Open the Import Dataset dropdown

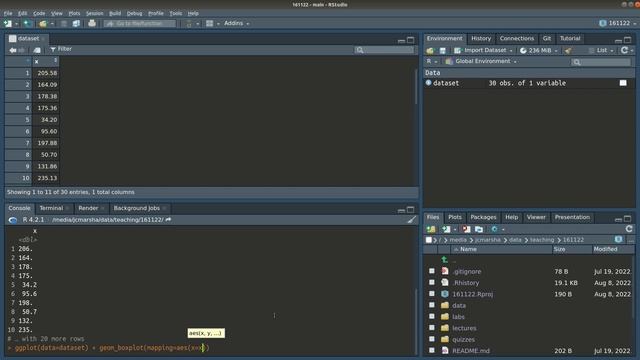(484, 50)
